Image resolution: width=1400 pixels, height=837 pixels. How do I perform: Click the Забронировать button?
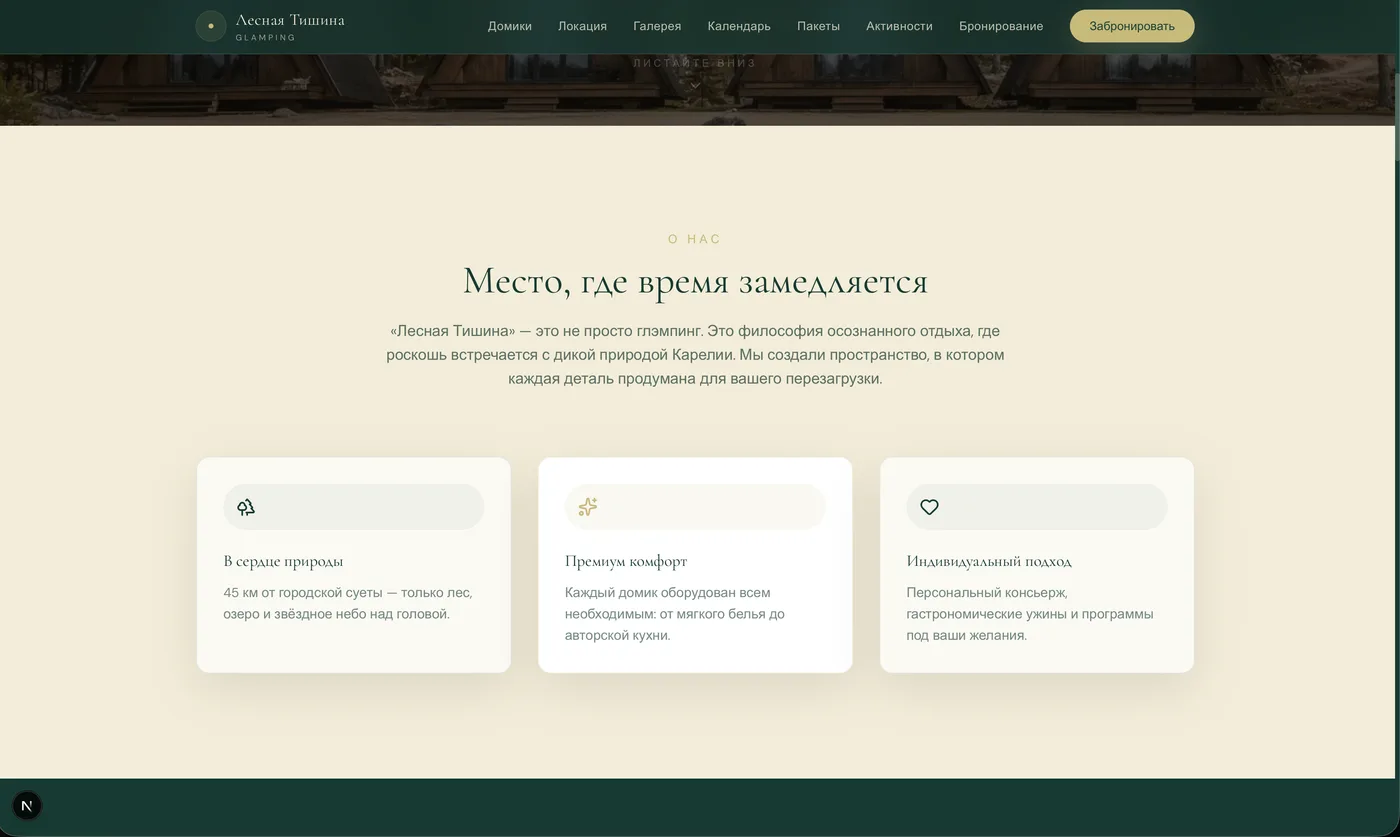1132,26
